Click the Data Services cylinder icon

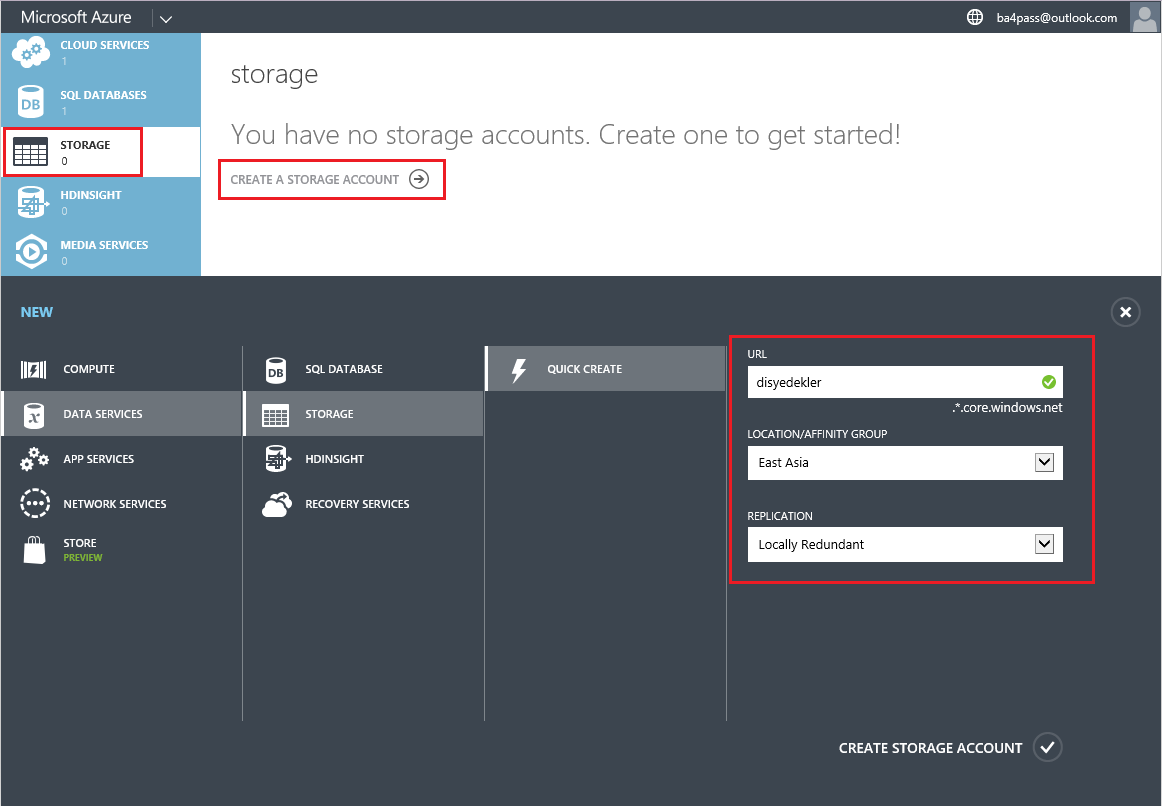[34, 415]
